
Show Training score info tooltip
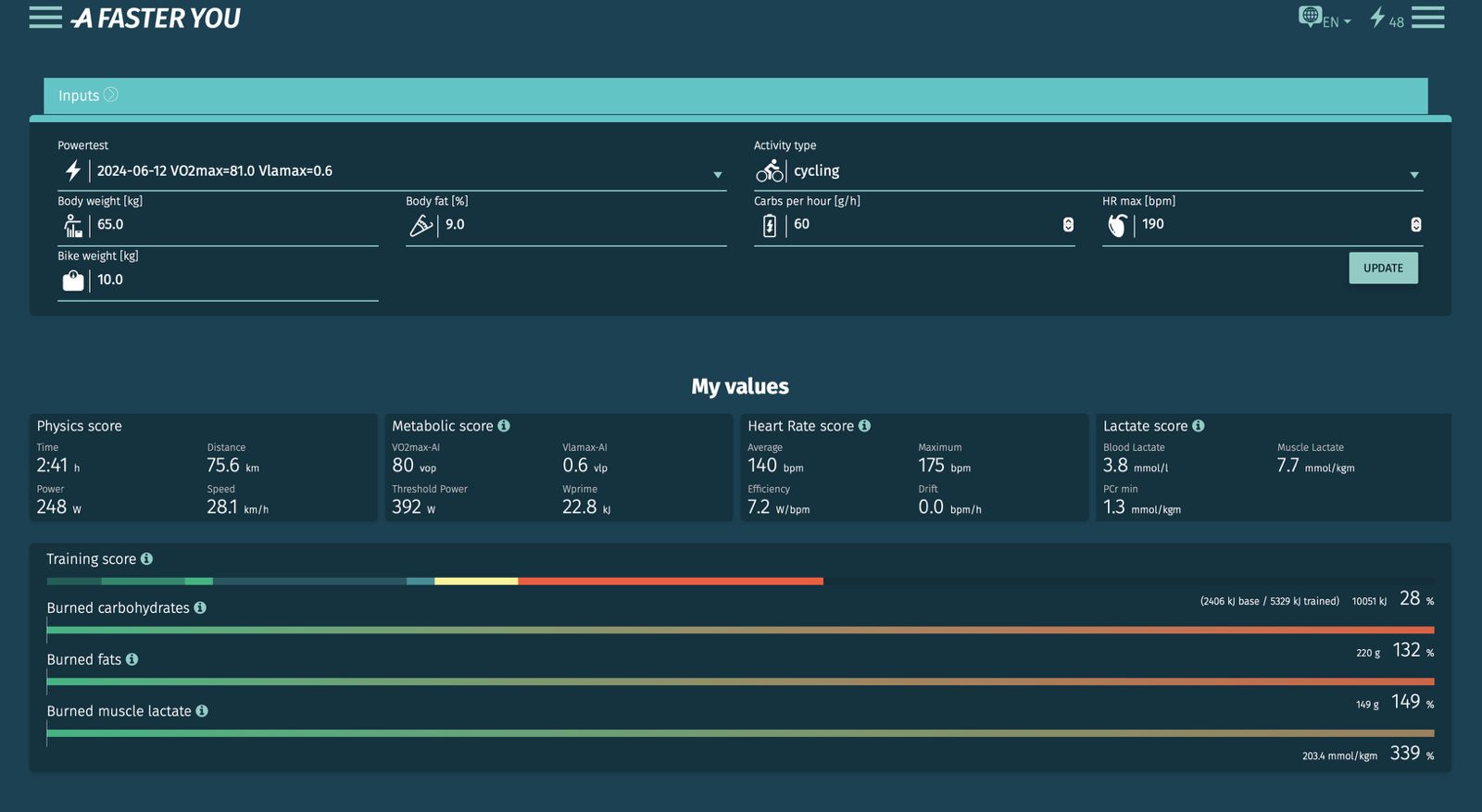click(146, 559)
